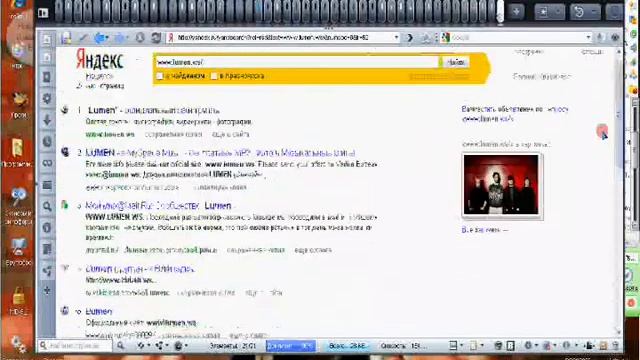Click the Яндекс logo
Image resolution: width=640 pixels, height=360 pixels.
coord(100,60)
